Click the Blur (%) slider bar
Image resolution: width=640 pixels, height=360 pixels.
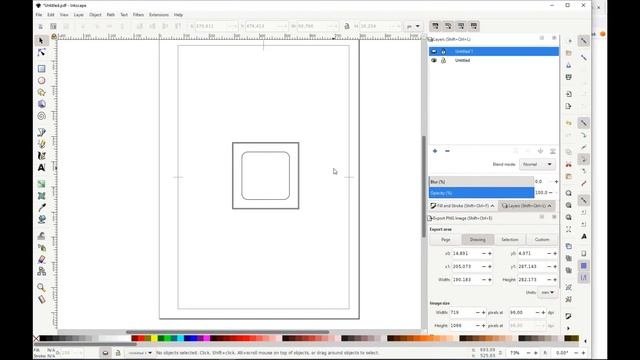click(x=481, y=182)
